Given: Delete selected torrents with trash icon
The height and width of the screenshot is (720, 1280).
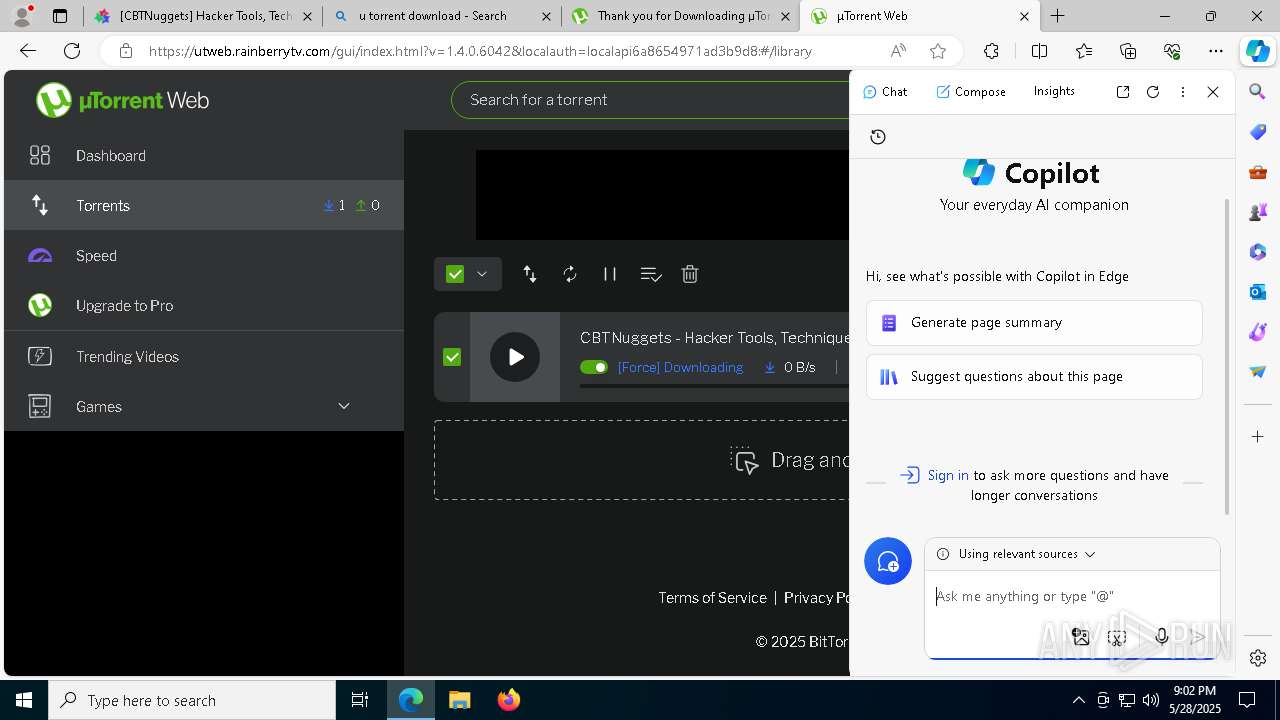Looking at the screenshot, I should [690, 274].
